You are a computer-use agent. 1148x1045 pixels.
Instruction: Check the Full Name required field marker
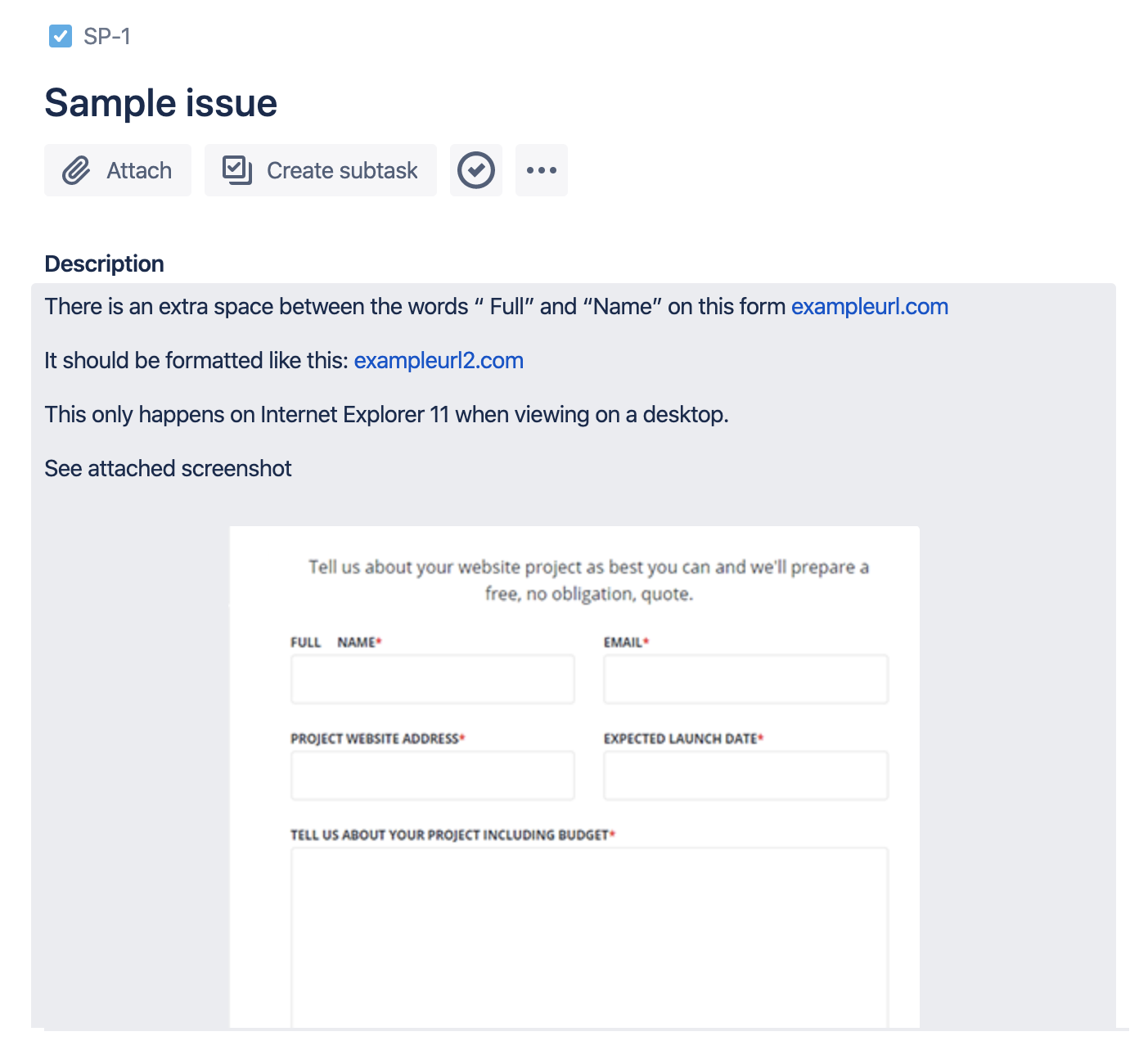pos(380,641)
